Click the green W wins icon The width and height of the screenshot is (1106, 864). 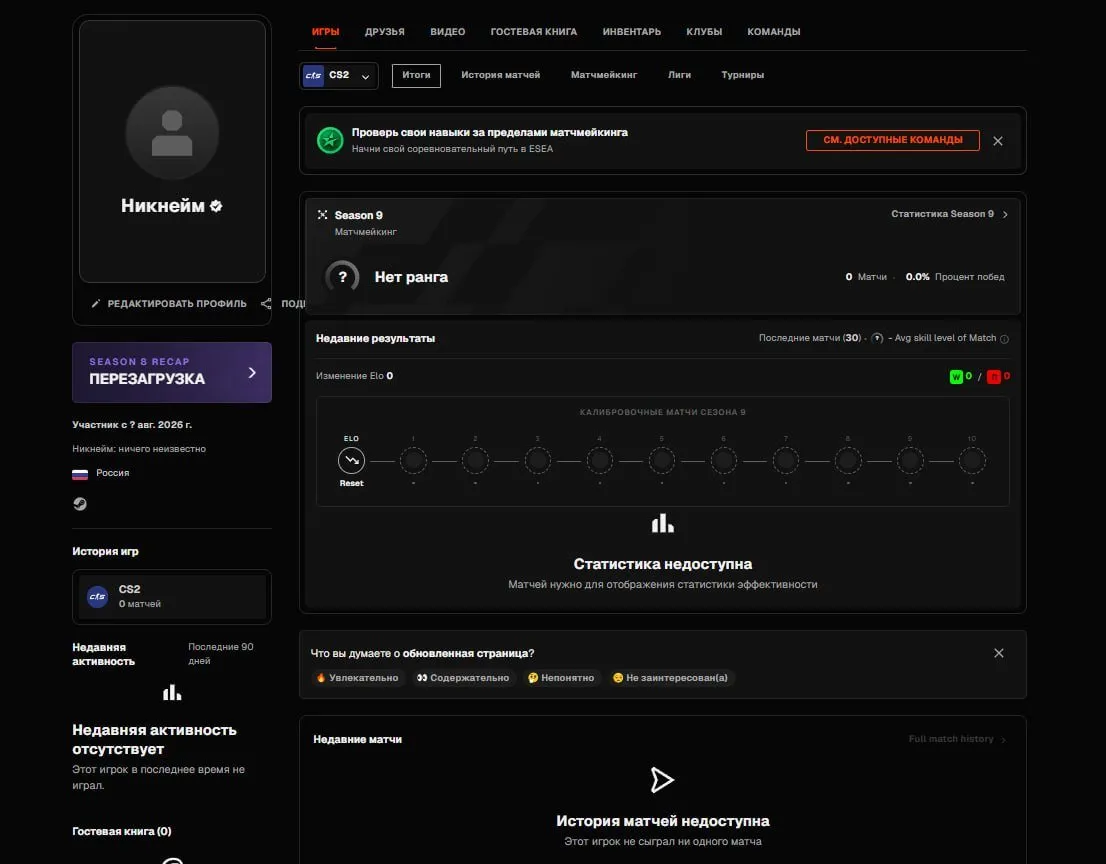[x=956, y=377]
